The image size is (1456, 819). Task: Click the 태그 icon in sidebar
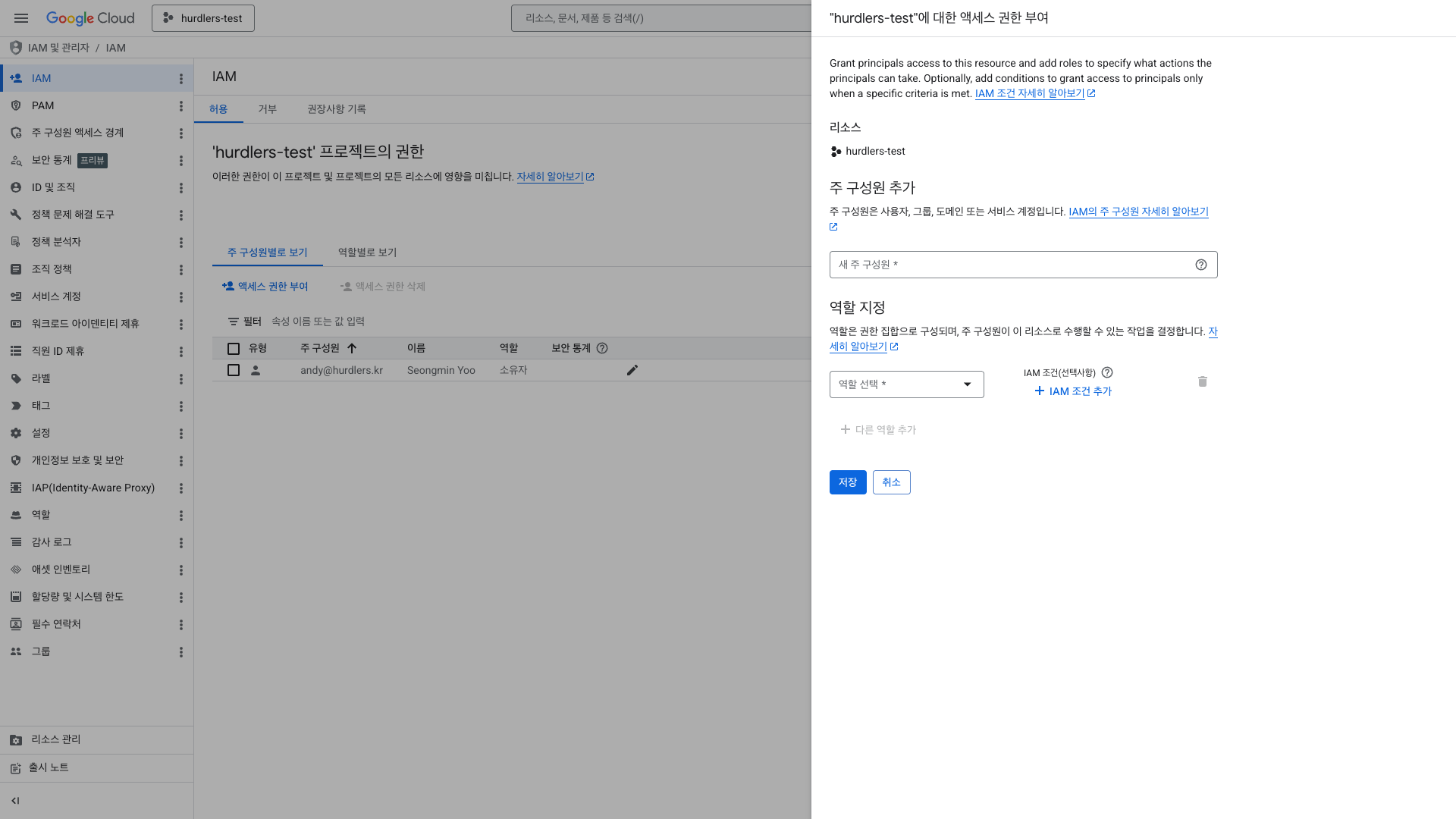[x=16, y=406]
